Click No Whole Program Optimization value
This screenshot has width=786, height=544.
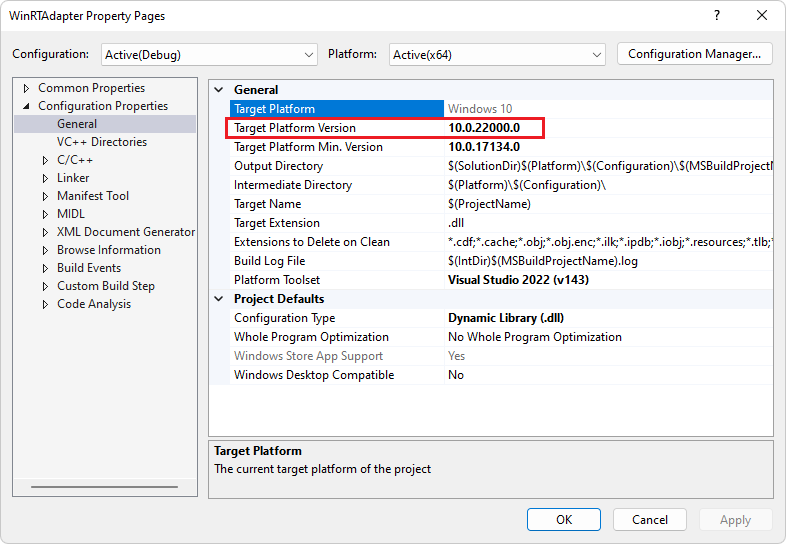535,337
